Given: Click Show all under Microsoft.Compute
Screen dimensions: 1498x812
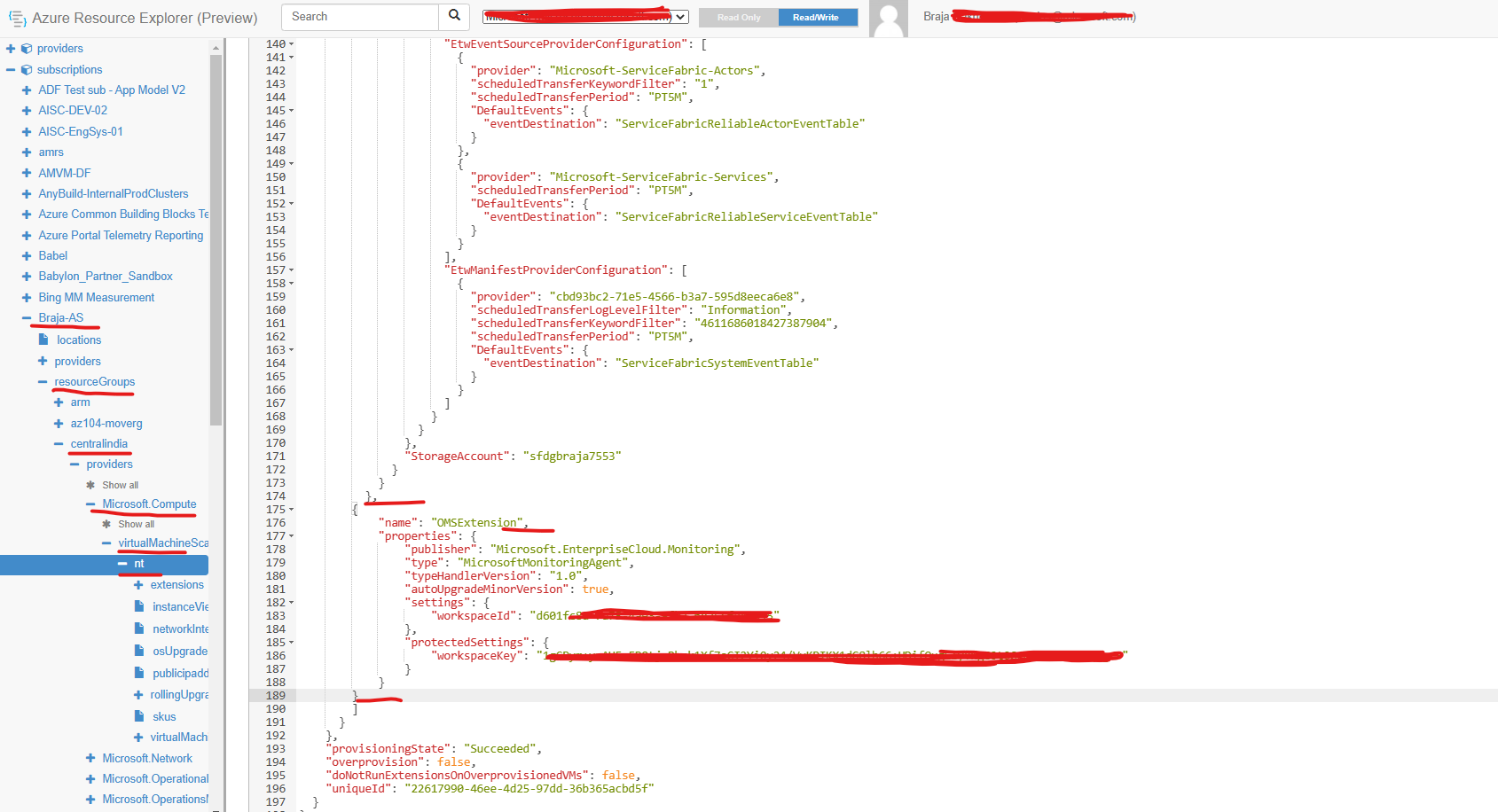Looking at the screenshot, I should point(137,524).
